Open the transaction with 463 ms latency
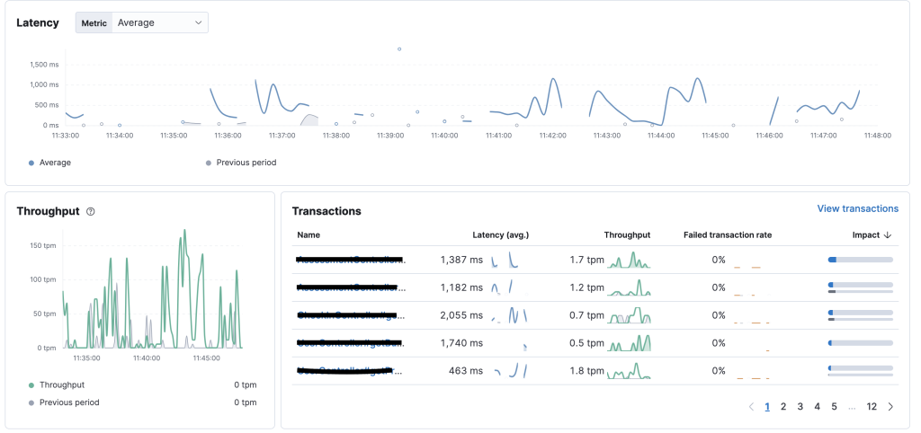Viewport: 921px width, 433px height. (x=351, y=371)
